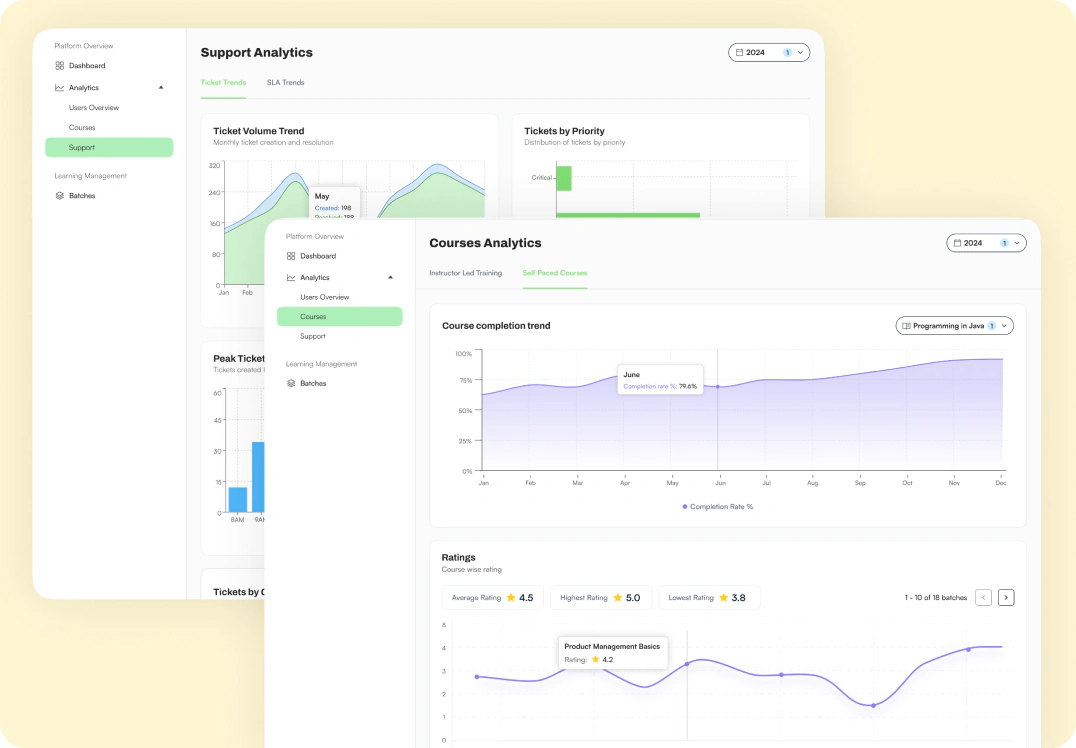This screenshot has width=1076, height=748.
Task: Click the Tickets by Priority heading
Action: tap(564, 131)
